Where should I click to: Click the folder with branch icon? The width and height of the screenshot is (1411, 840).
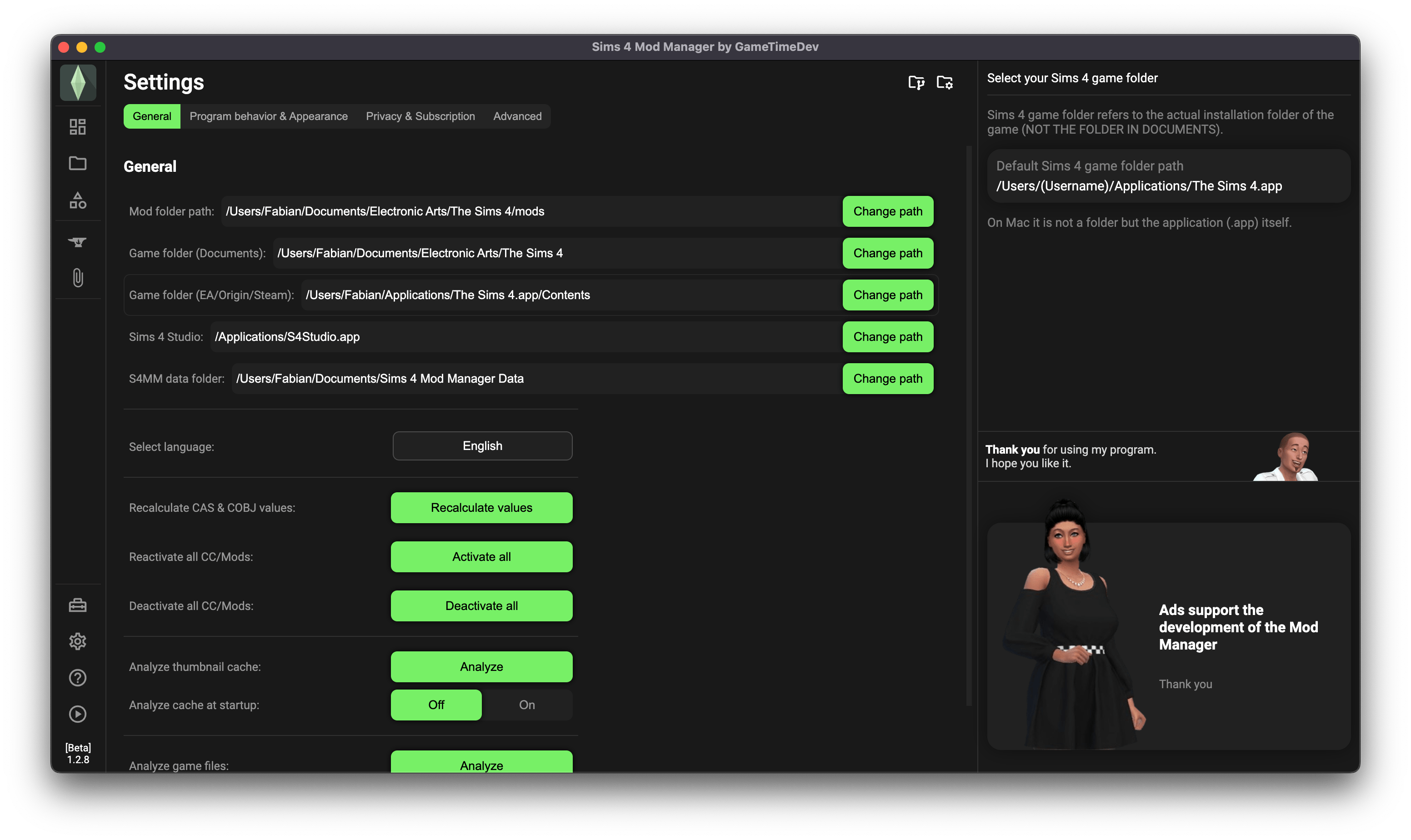coord(916,83)
